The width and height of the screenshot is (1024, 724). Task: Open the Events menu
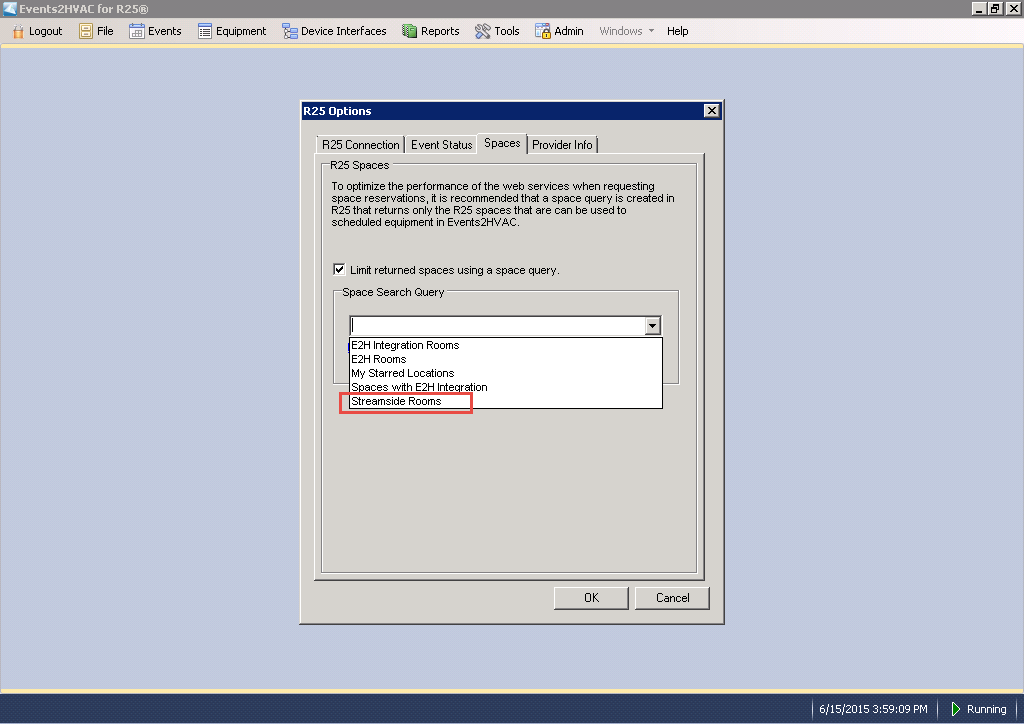[155, 31]
